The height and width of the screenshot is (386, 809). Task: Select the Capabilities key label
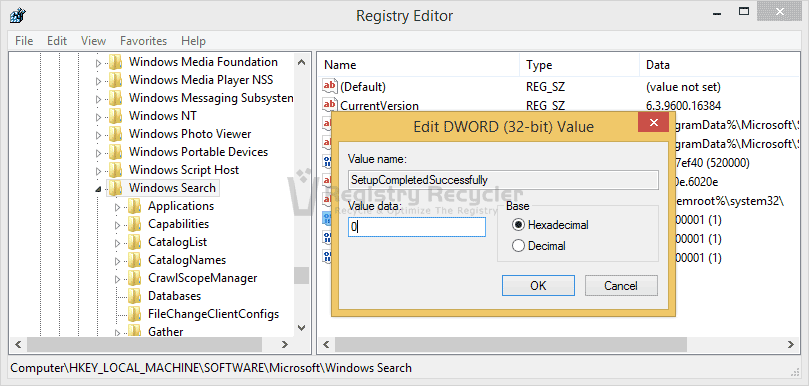[x=179, y=224]
